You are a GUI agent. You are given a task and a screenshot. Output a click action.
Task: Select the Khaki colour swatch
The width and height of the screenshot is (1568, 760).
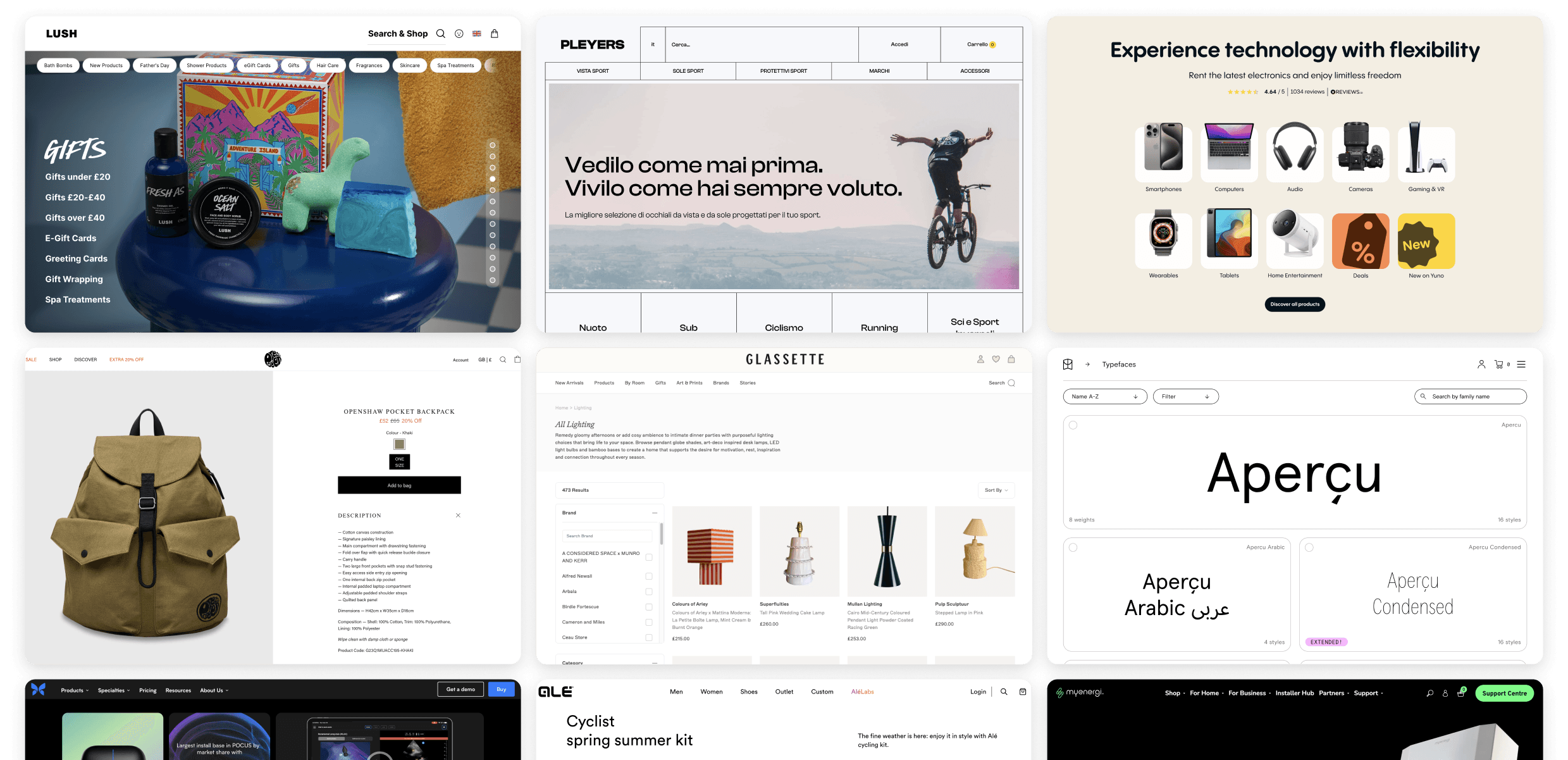coord(399,444)
